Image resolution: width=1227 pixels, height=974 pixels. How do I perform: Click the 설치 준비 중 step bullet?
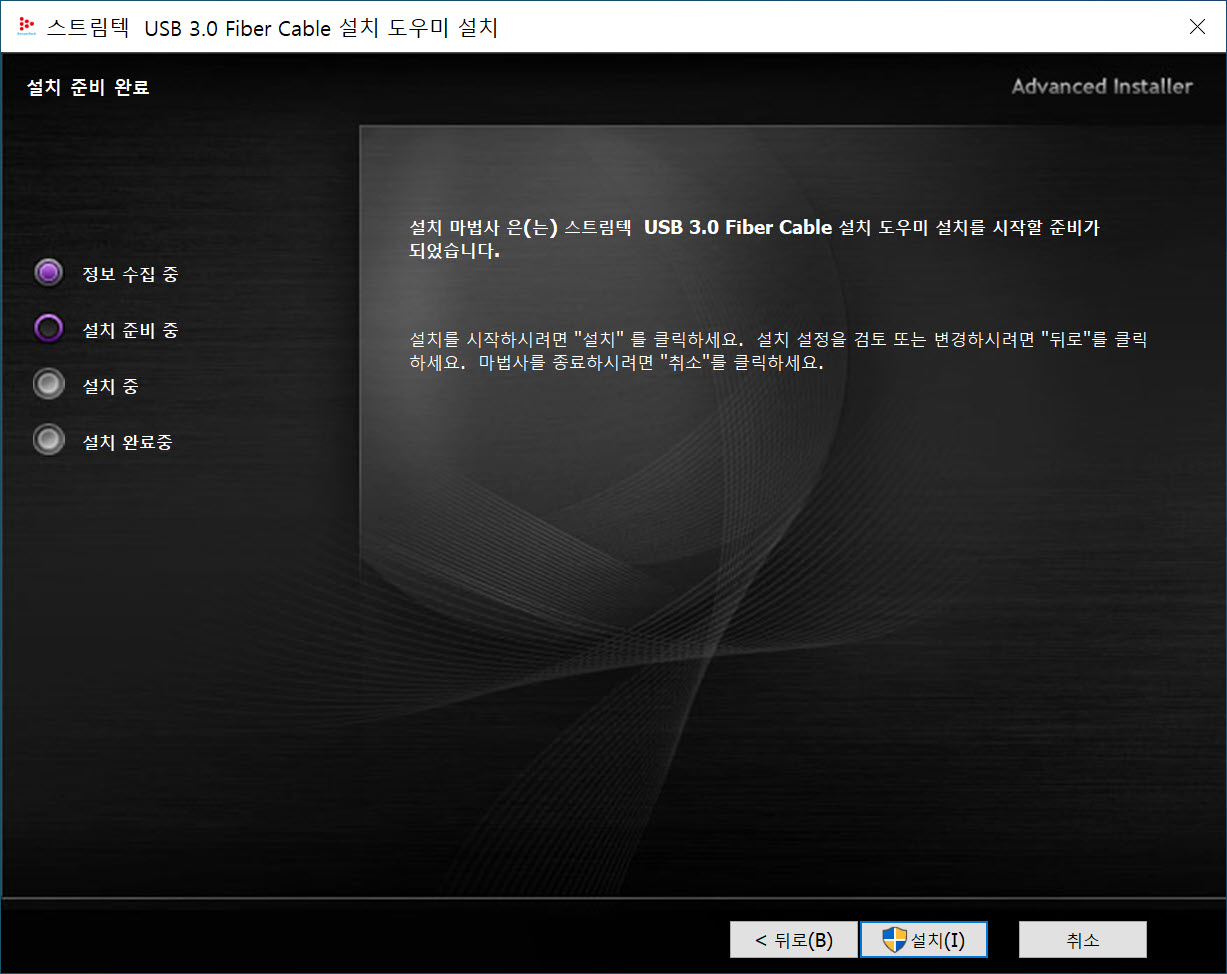(48, 329)
